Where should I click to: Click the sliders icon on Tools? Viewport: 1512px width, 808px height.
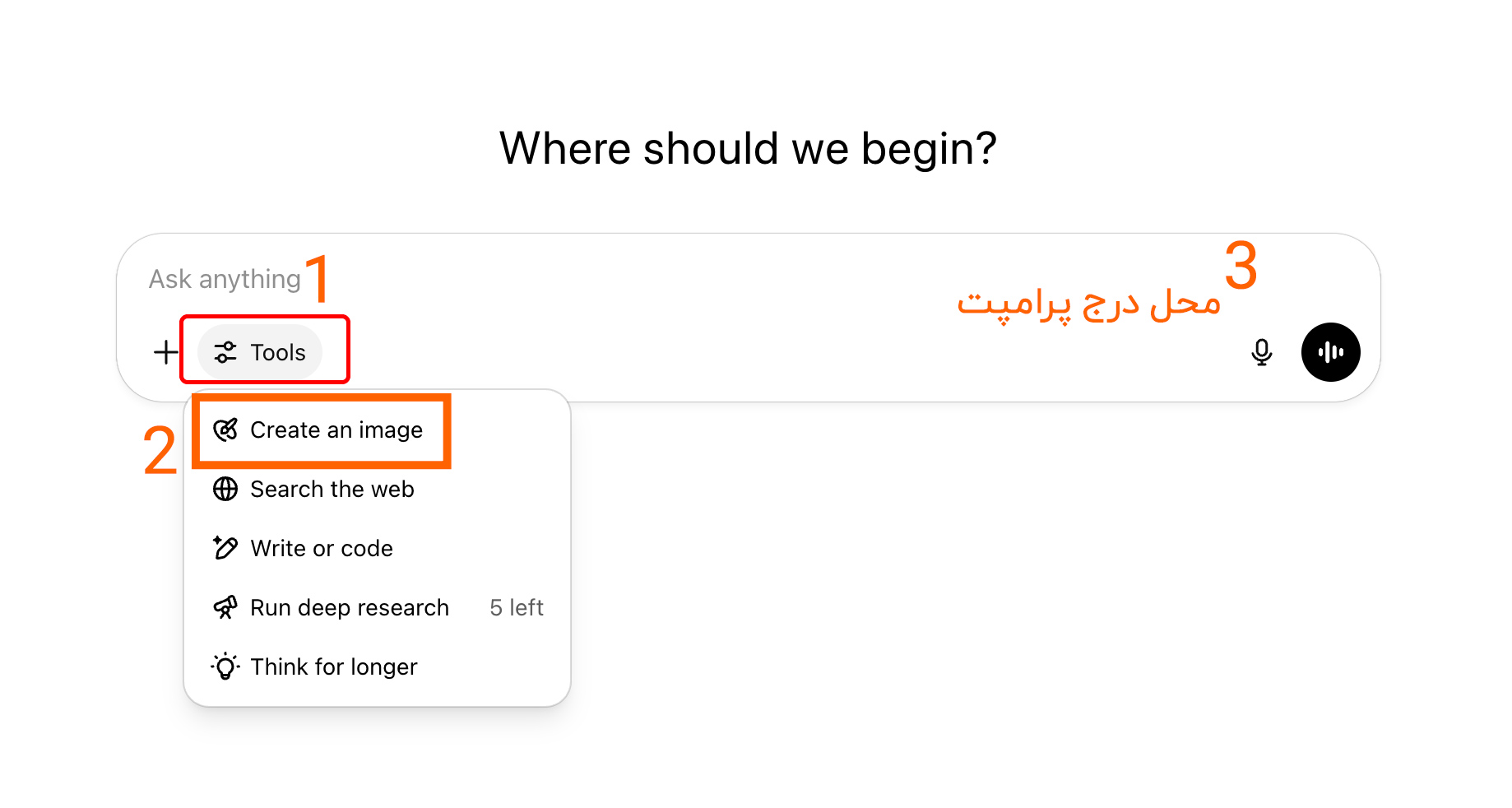[225, 352]
